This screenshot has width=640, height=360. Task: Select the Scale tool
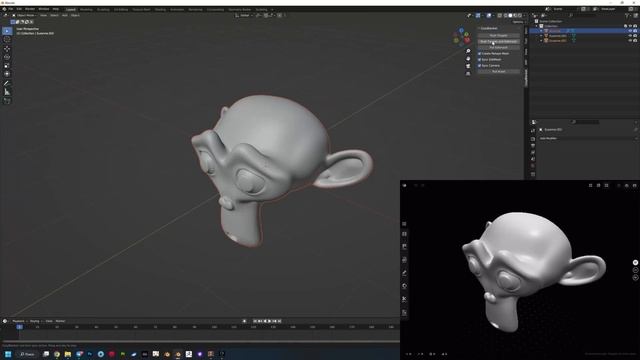point(7,66)
